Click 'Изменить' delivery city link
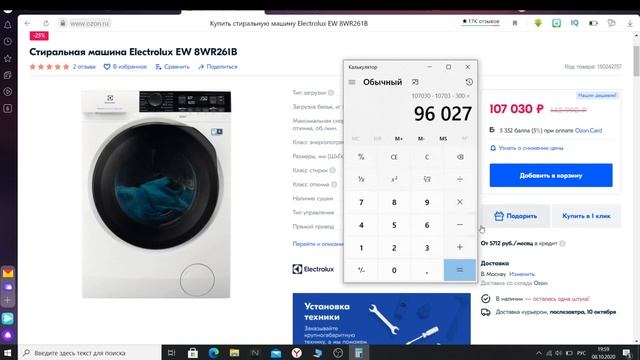Image resolution: width=640 pixels, height=360 pixels. point(522,274)
